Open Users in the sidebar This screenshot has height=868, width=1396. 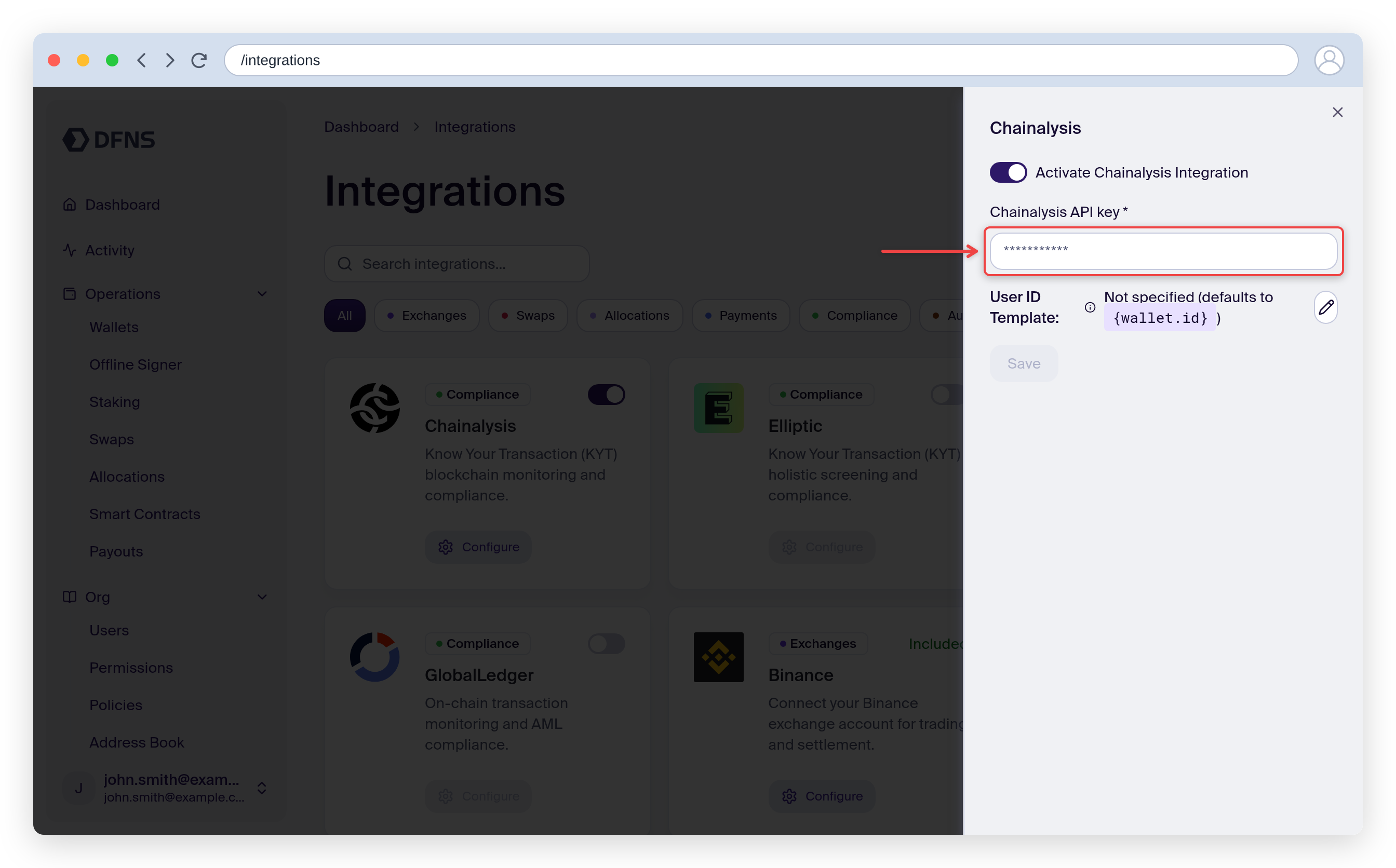(109, 630)
